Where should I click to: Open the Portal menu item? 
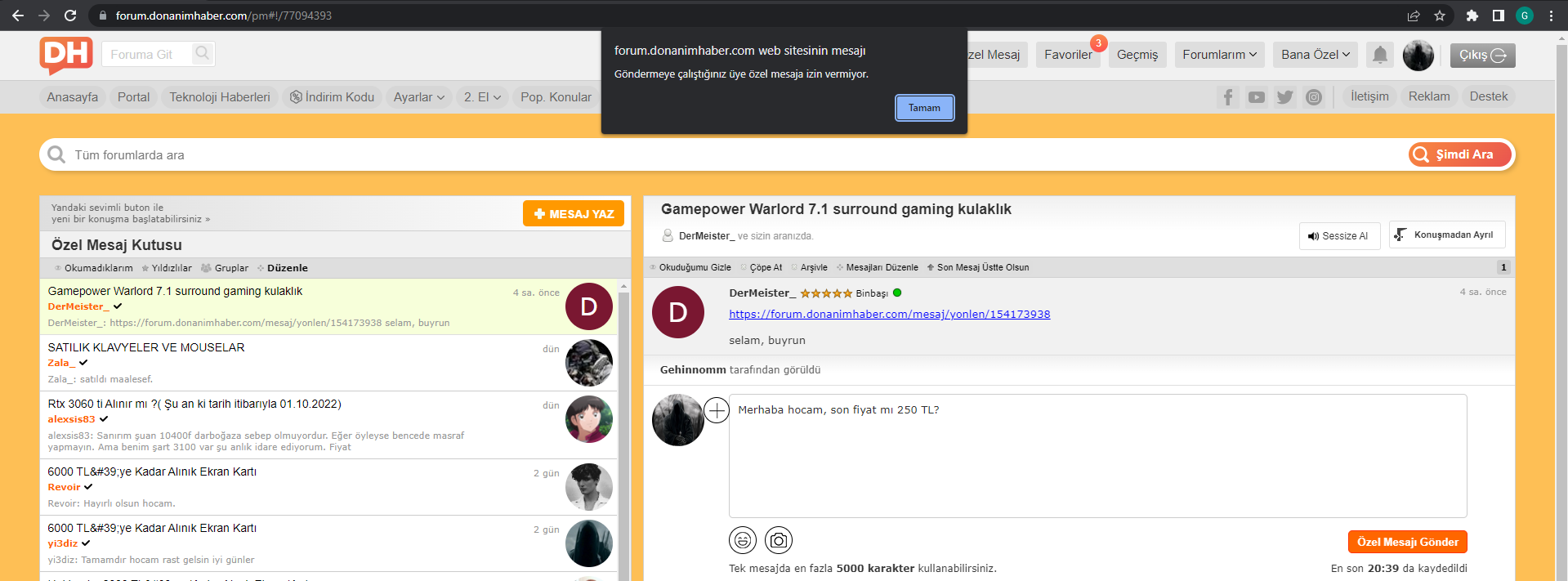pyautogui.click(x=133, y=97)
